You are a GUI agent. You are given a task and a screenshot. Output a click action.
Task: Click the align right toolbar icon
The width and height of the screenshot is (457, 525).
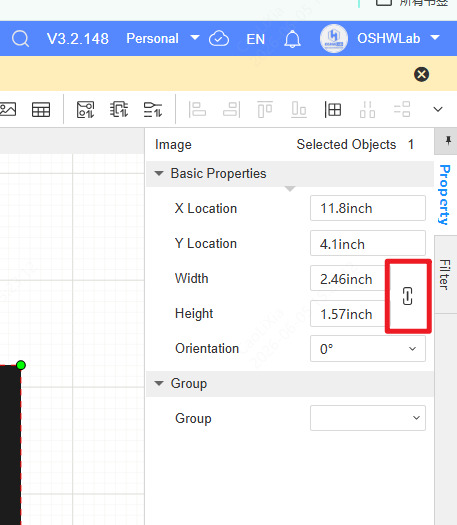click(232, 109)
